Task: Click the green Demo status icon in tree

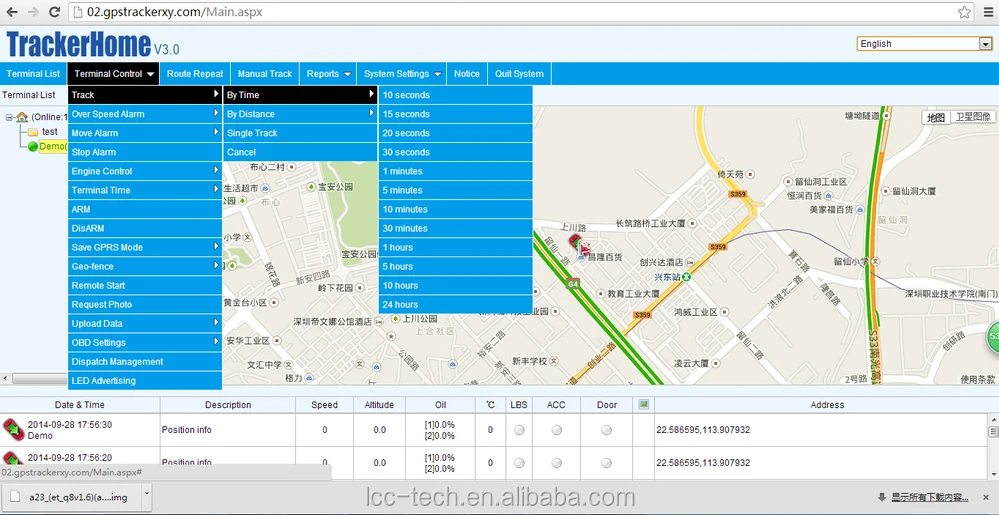Action: (33, 147)
